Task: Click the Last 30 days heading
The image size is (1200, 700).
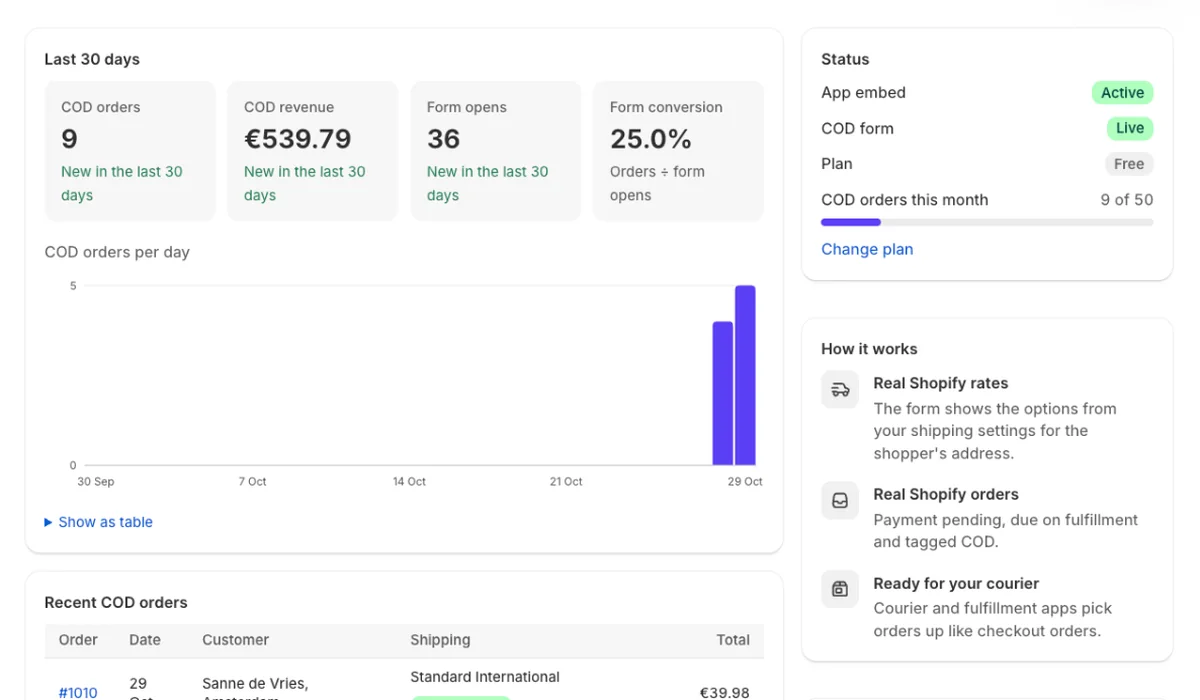Action: click(x=92, y=59)
